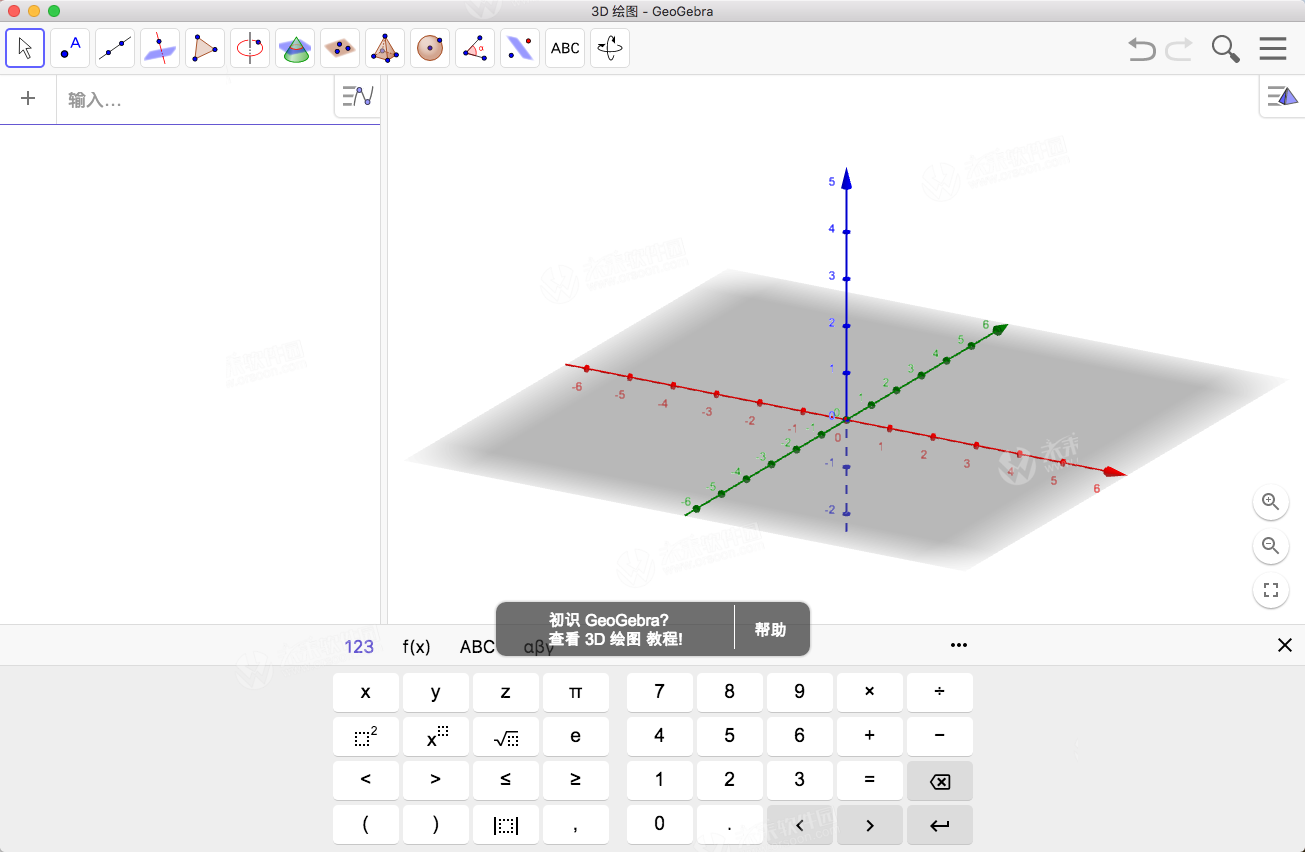The height and width of the screenshot is (852, 1305).
Task: Select the ABC text tool
Action: tap(565, 48)
